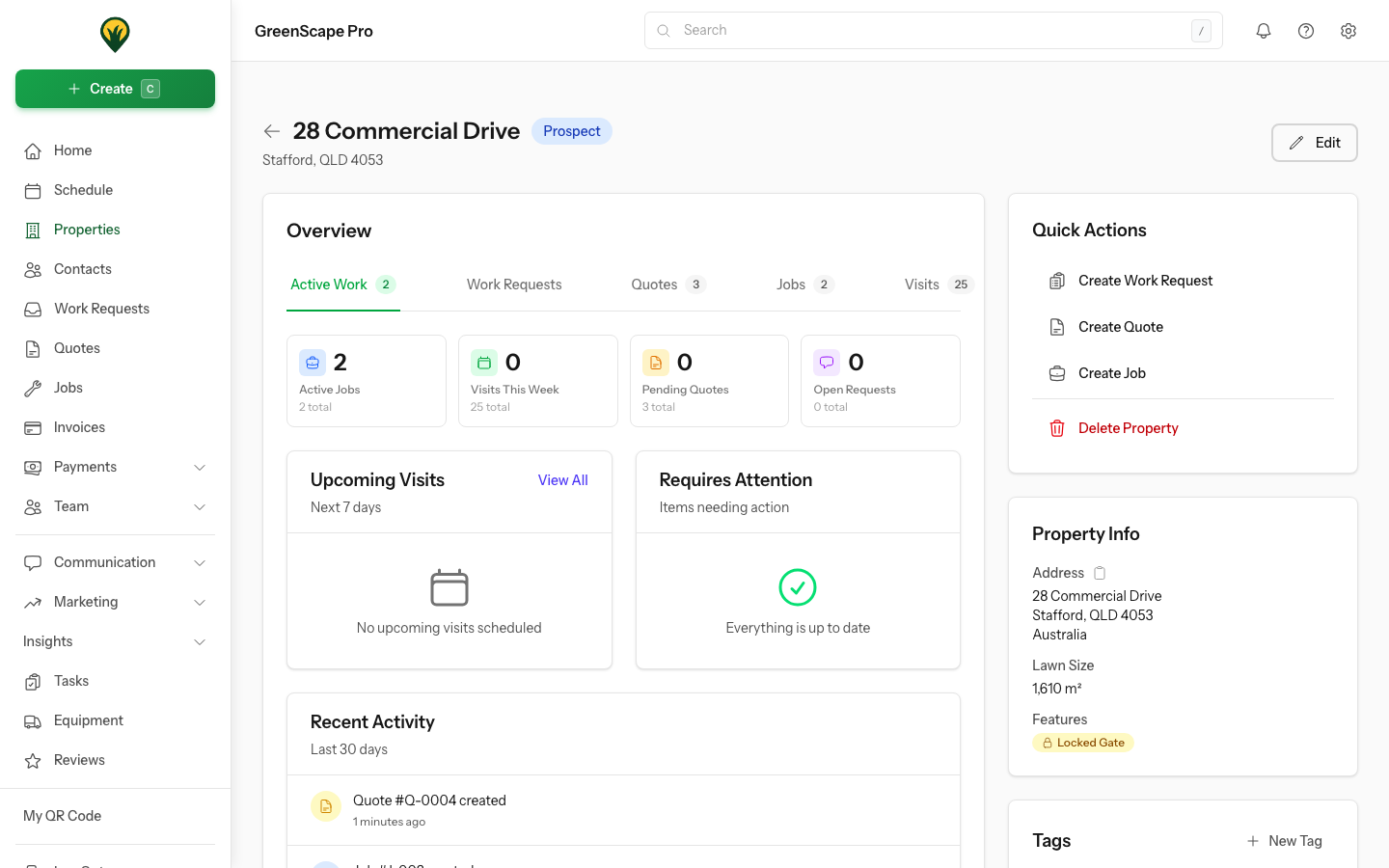Expand the Marketing sidebar group
The image size is (1389, 868).
point(200,603)
